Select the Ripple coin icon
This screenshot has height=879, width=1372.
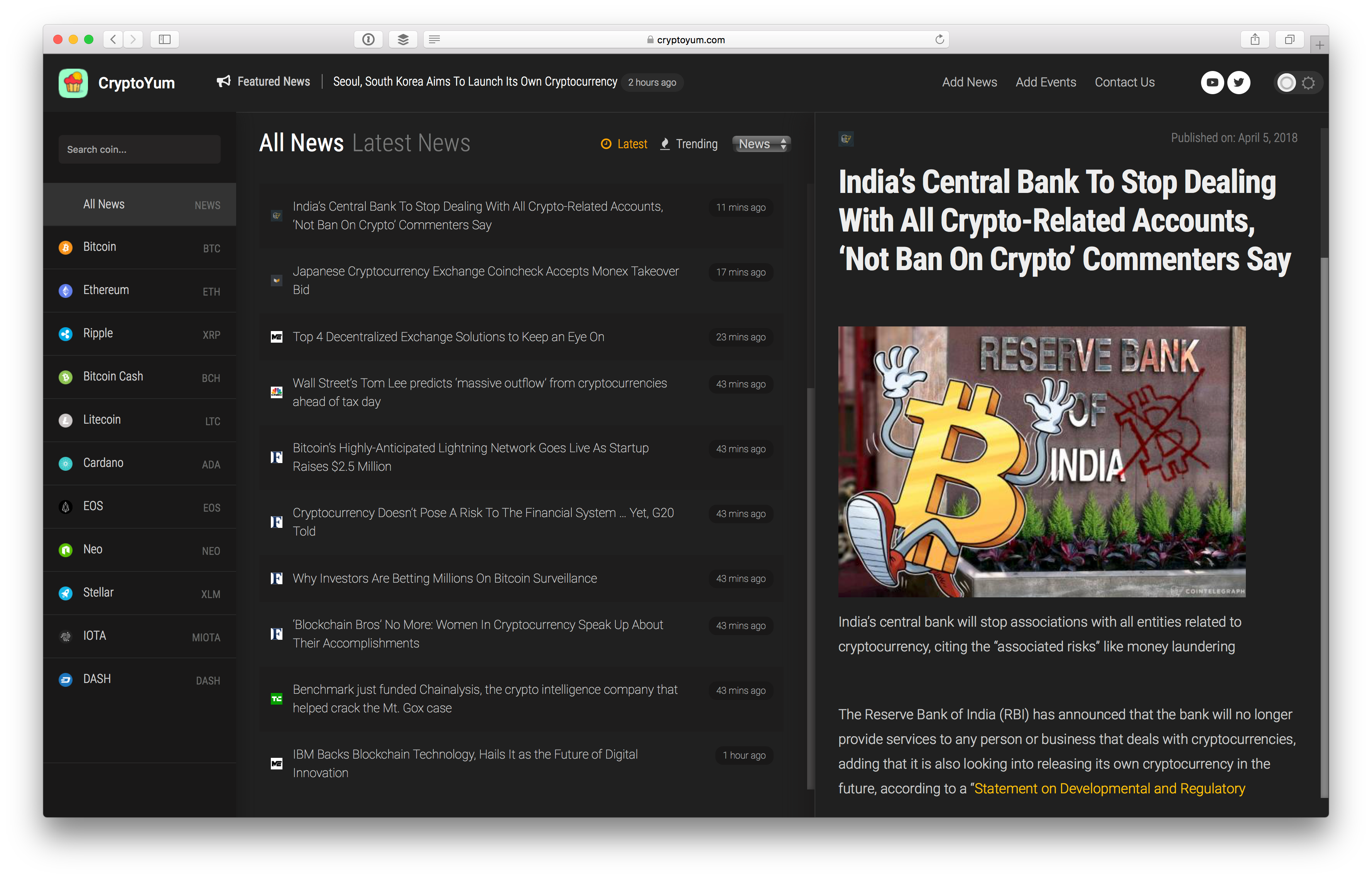pyautogui.click(x=66, y=334)
